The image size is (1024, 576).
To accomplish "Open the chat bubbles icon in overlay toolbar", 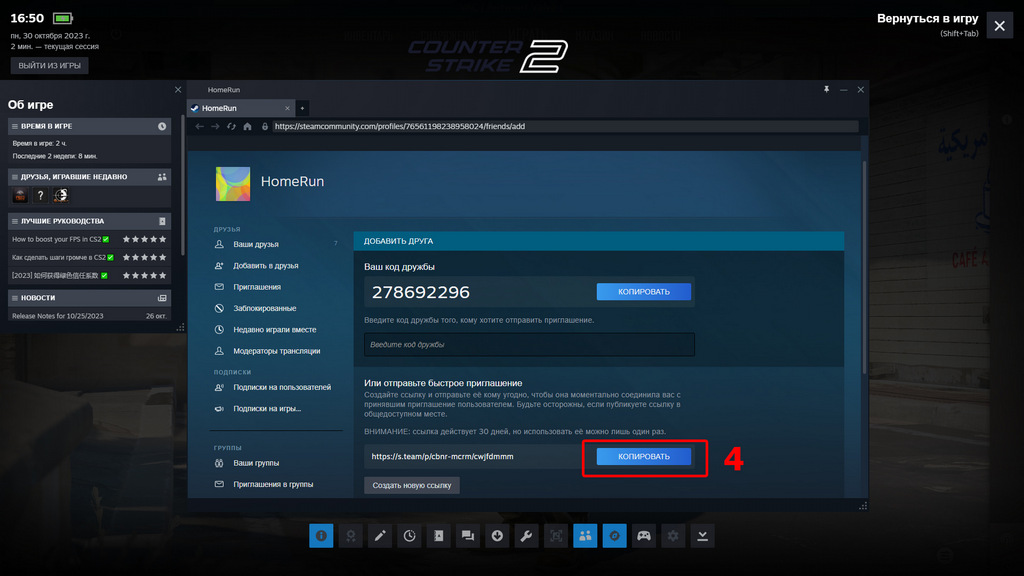I will (467, 536).
